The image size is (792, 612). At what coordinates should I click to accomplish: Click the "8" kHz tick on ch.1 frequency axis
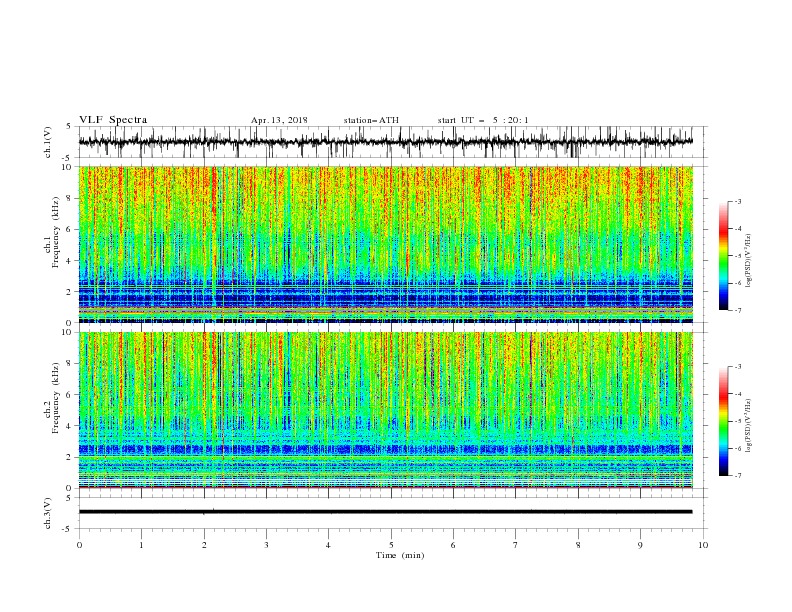pos(70,198)
